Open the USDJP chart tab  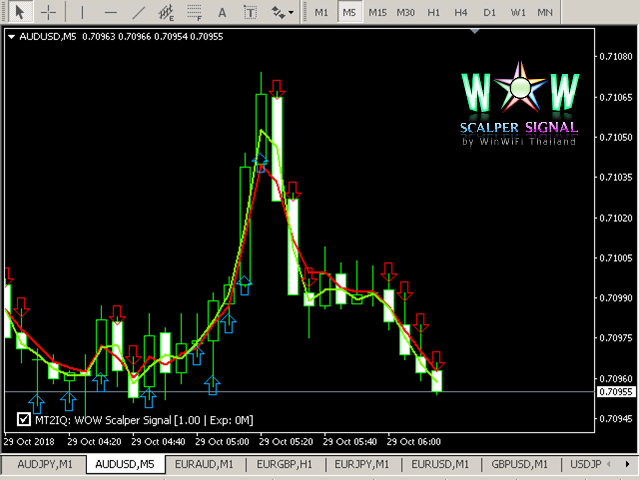586,464
